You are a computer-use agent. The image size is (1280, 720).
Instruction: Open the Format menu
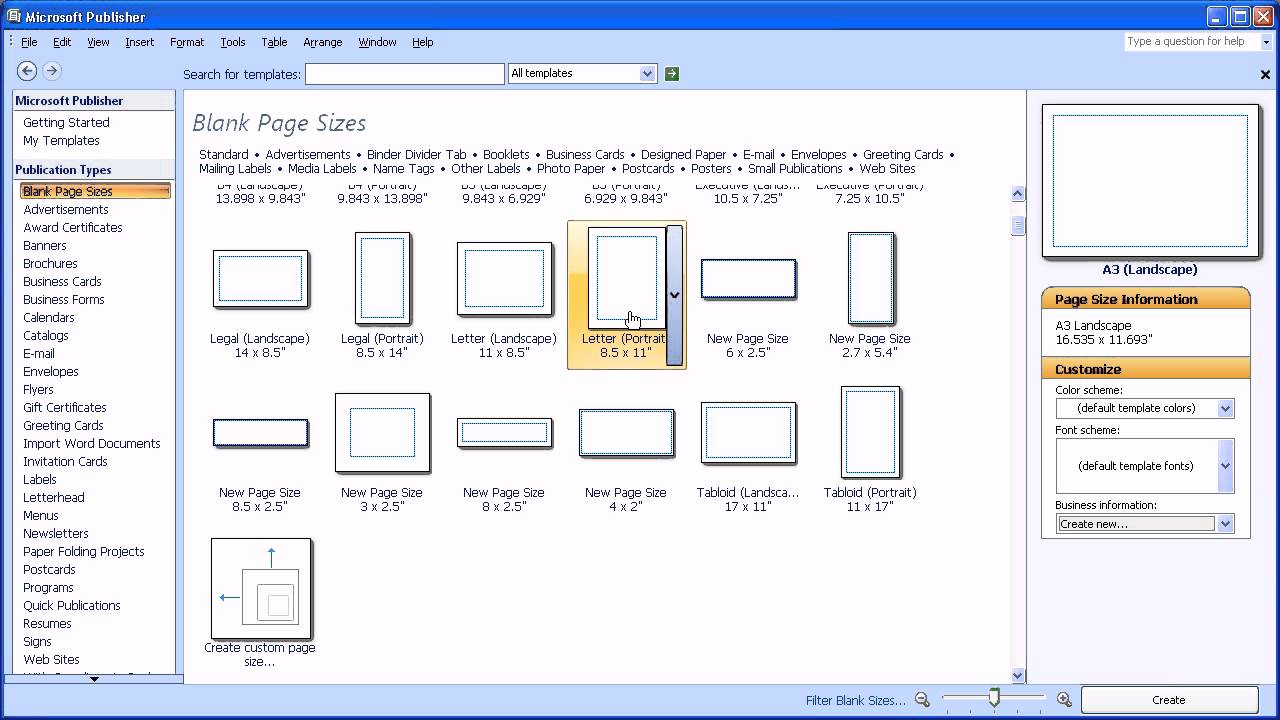(x=187, y=42)
